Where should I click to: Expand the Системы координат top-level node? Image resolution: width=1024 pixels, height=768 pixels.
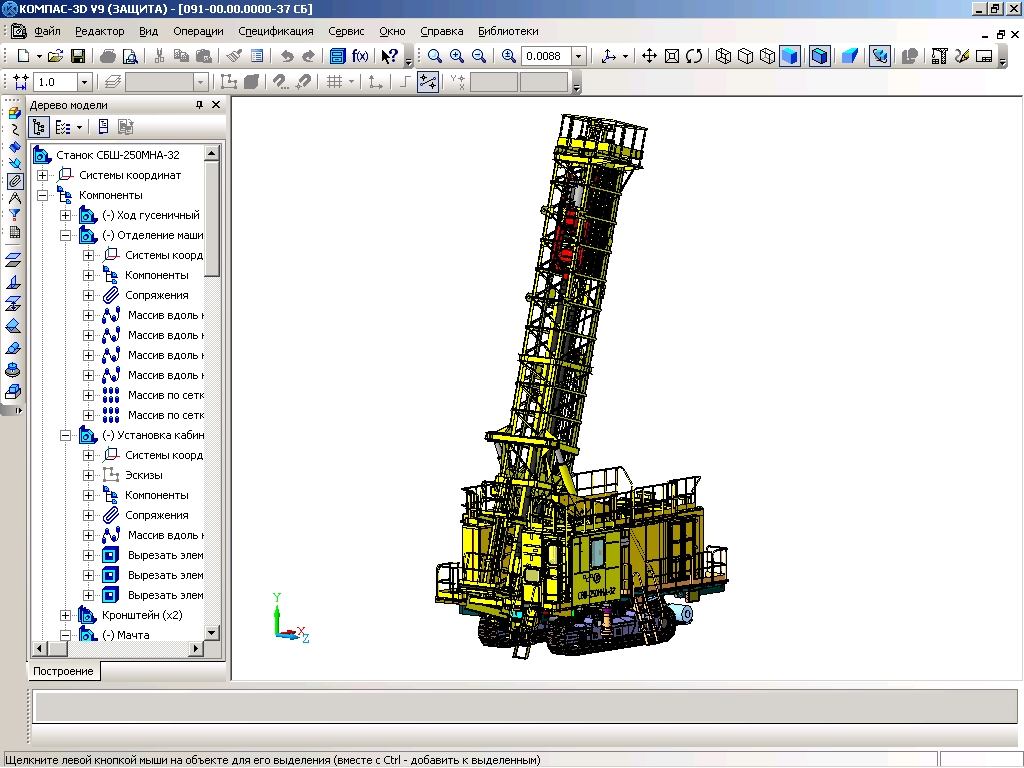pos(42,175)
